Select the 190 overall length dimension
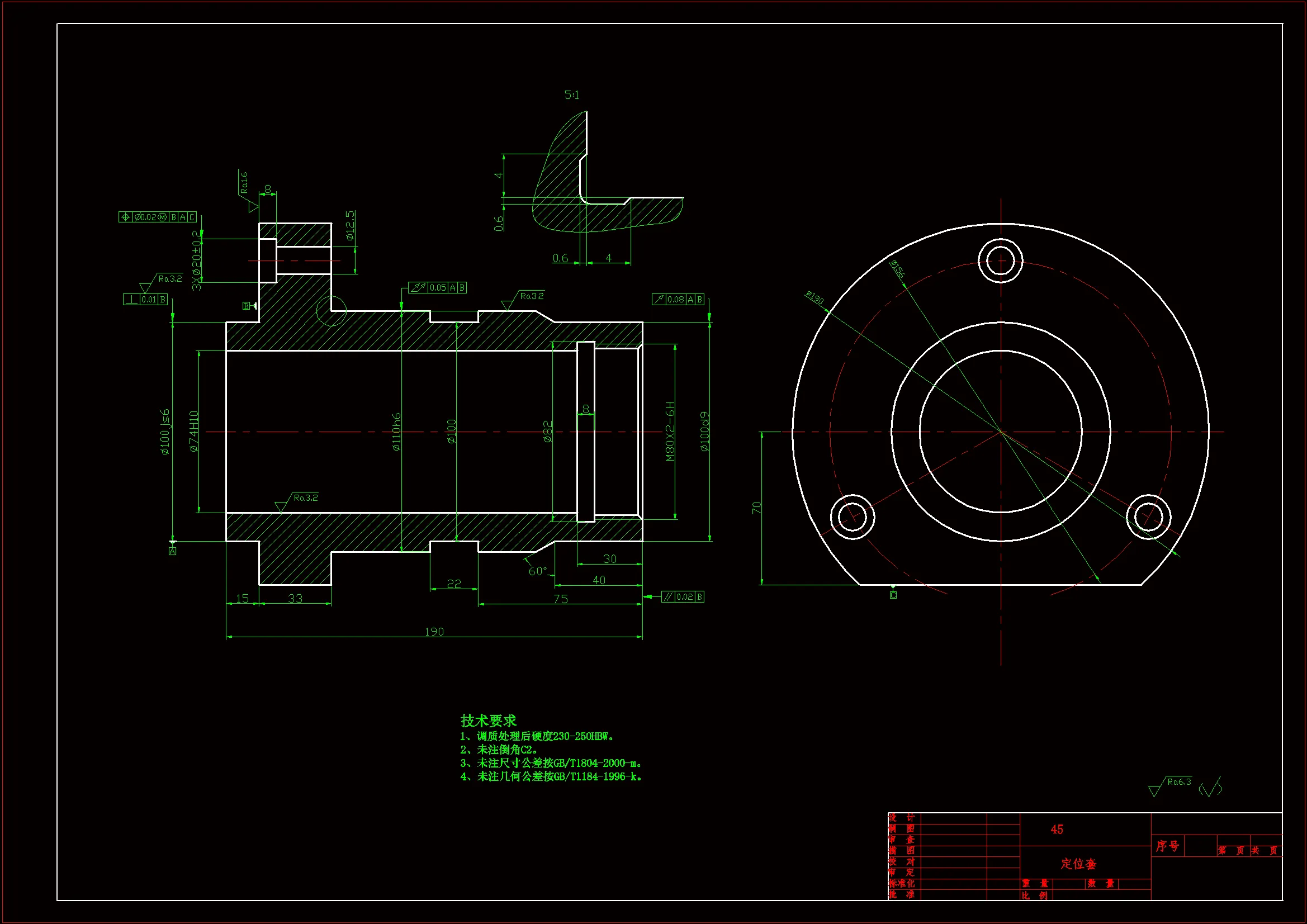Image resolution: width=1307 pixels, height=924 pixels. pyautogui.click(x=434, y=631)
